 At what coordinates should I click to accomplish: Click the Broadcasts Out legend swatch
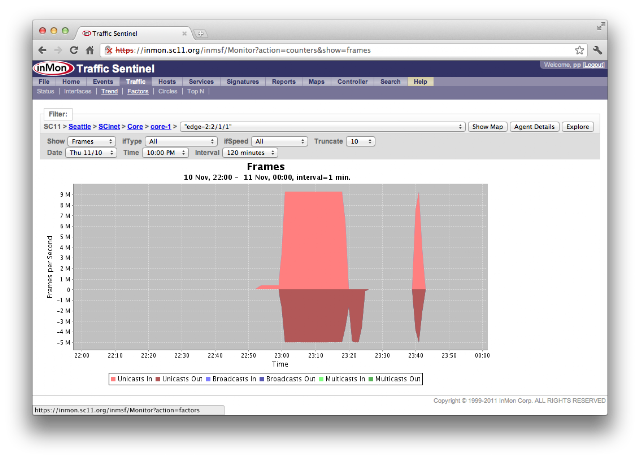[x=262, y=379]
